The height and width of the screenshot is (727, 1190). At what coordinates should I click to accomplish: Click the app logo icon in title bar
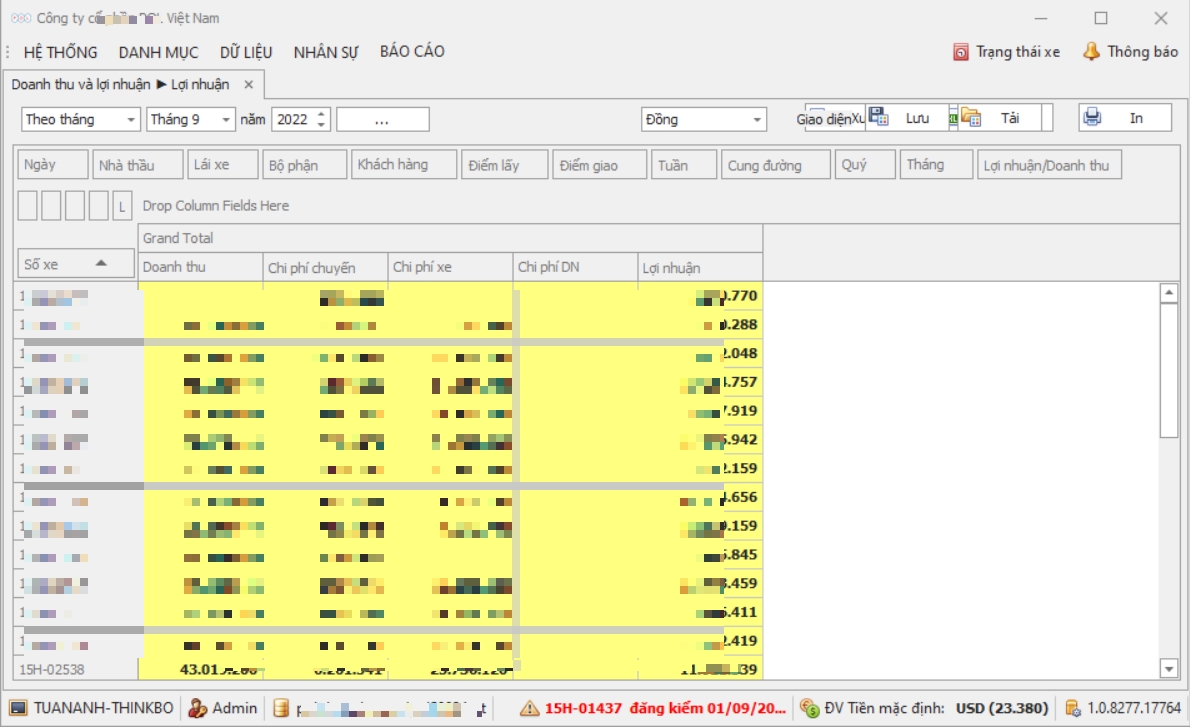21,18
